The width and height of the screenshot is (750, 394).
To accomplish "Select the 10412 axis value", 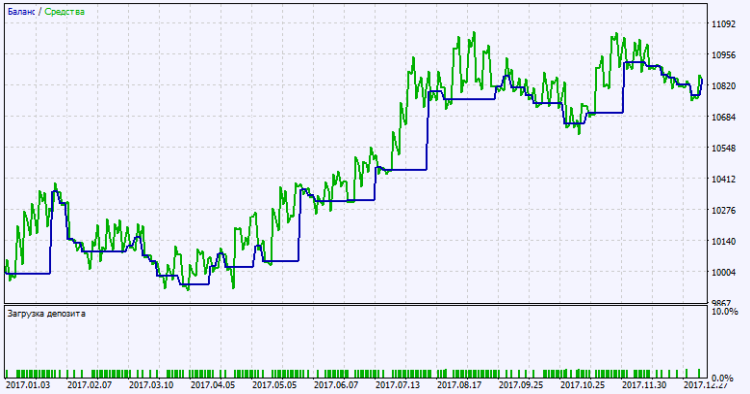I will (x=724, y=179).
